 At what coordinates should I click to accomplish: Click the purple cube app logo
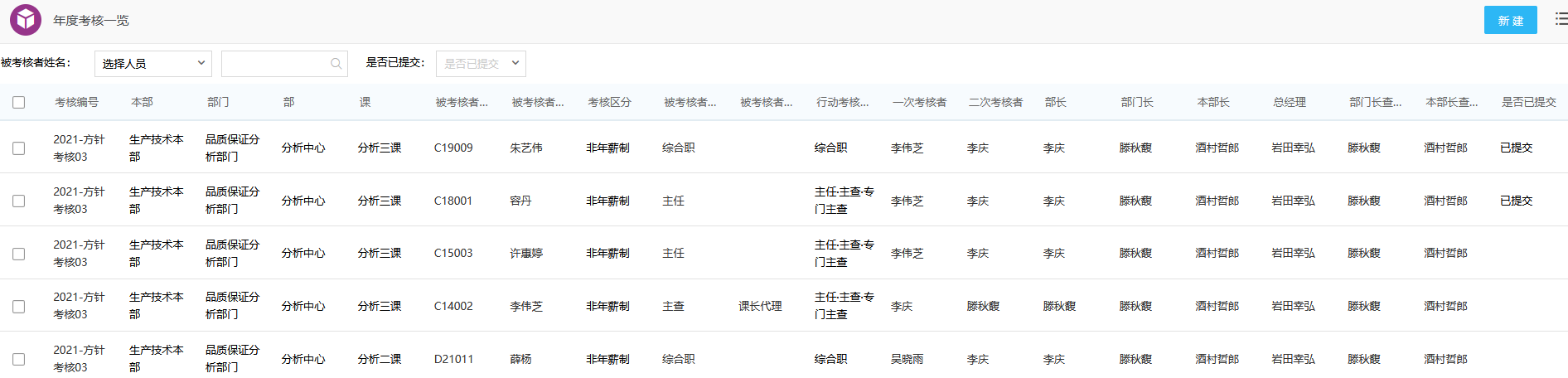(x=26, y=20)
